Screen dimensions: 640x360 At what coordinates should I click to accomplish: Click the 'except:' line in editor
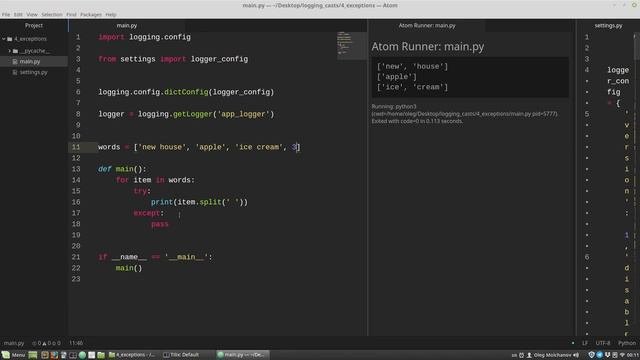pyautogui.click(x=149, y=213)
